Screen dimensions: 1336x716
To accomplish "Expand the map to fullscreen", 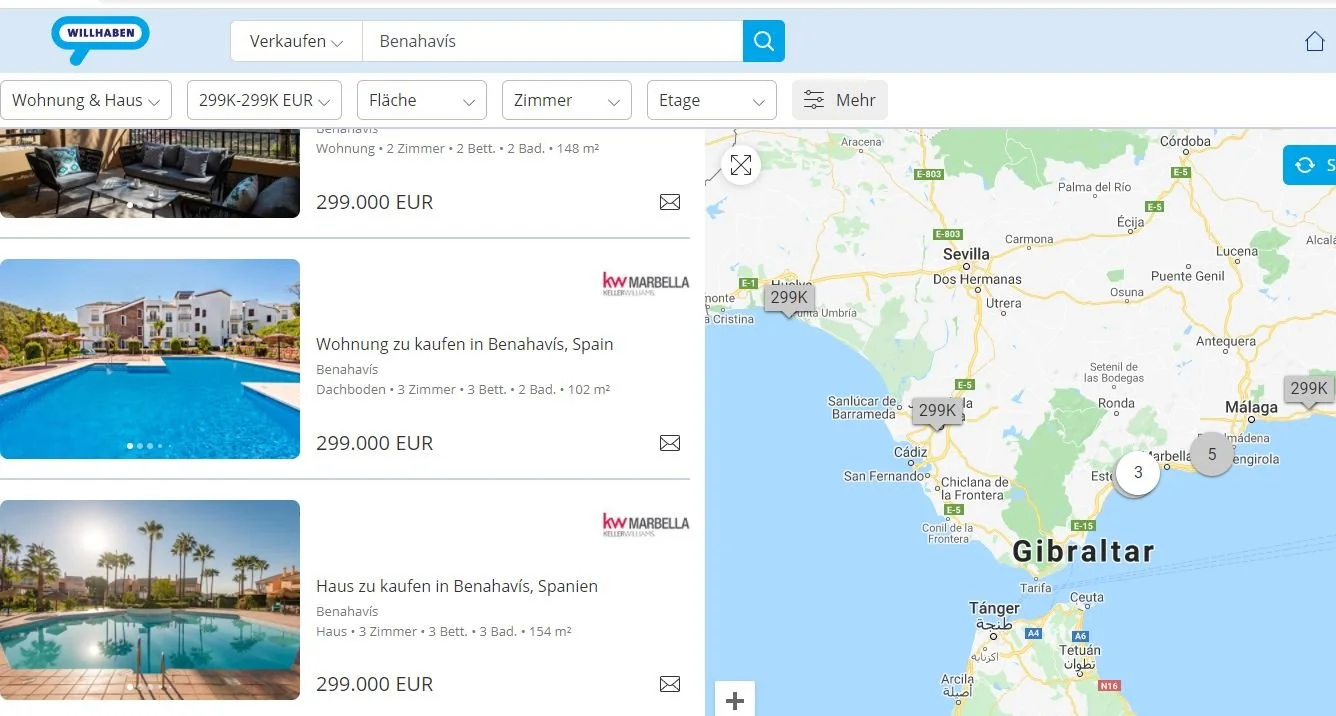I will [741, 165].
